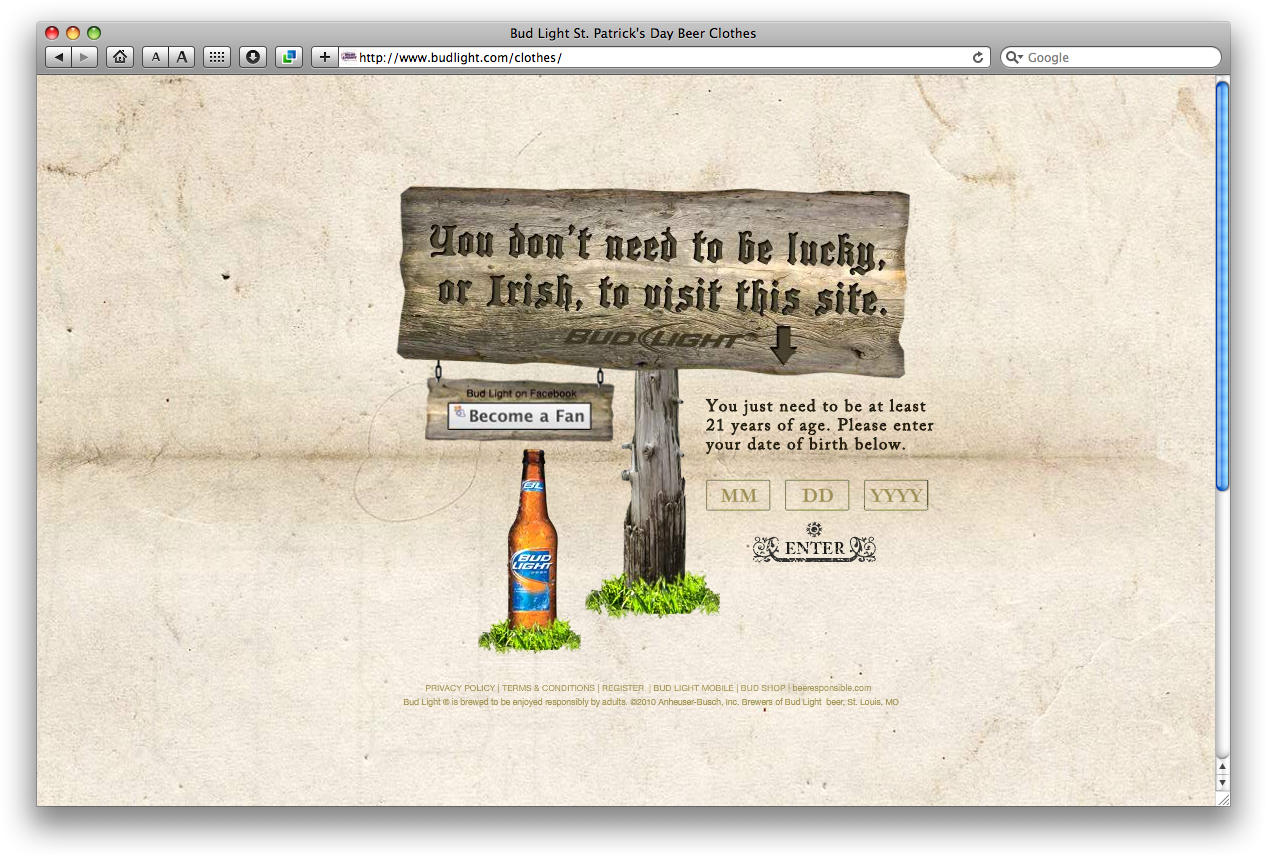1266x857 pixels.
Task: Click the overlapping squares toolbar icon
Action: (x=289, y=57)
